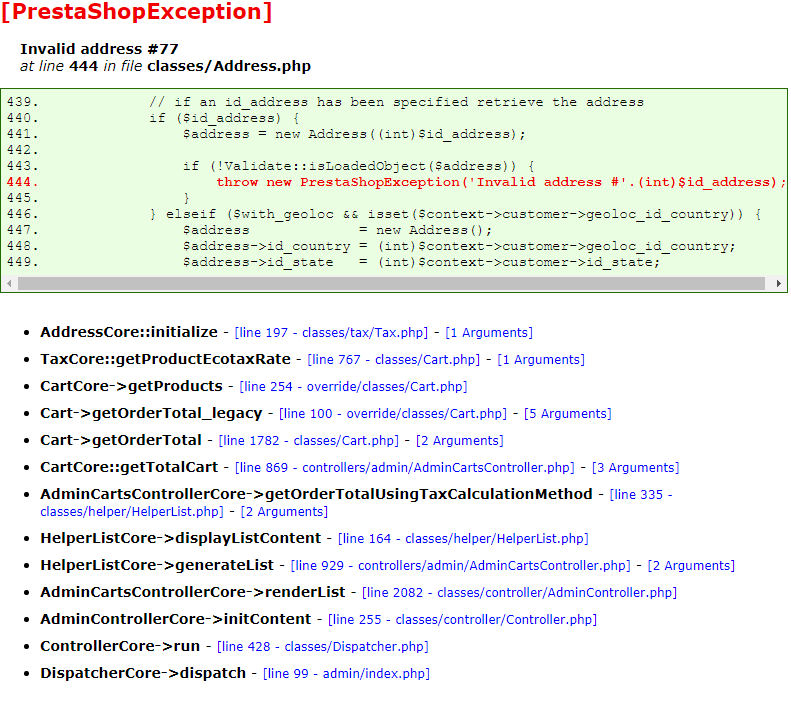Viewport: 791px width, 726px height.
Task: Open the 'line 929 - AdminCartsController.php' link
Action: pos(461,566)
